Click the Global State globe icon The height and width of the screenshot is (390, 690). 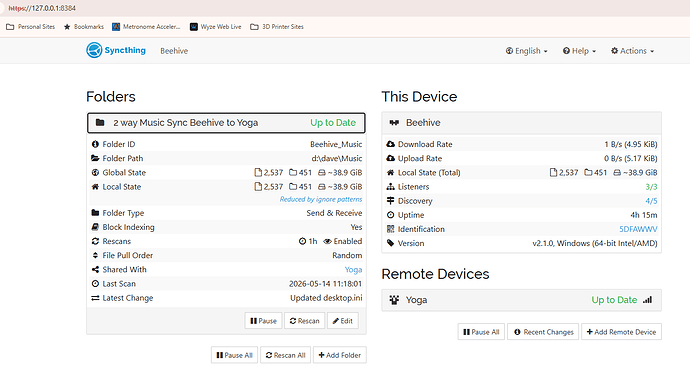pos(95,173)
